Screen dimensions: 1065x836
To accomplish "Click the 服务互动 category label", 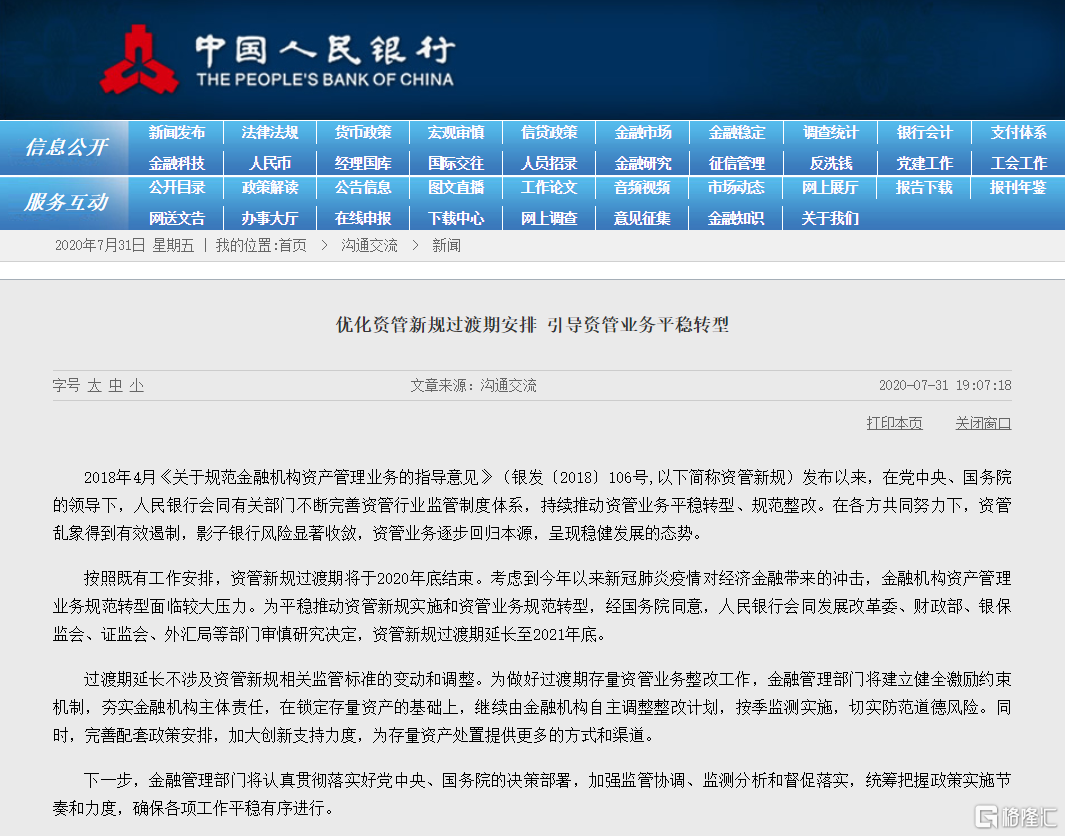I will point(66,202).
